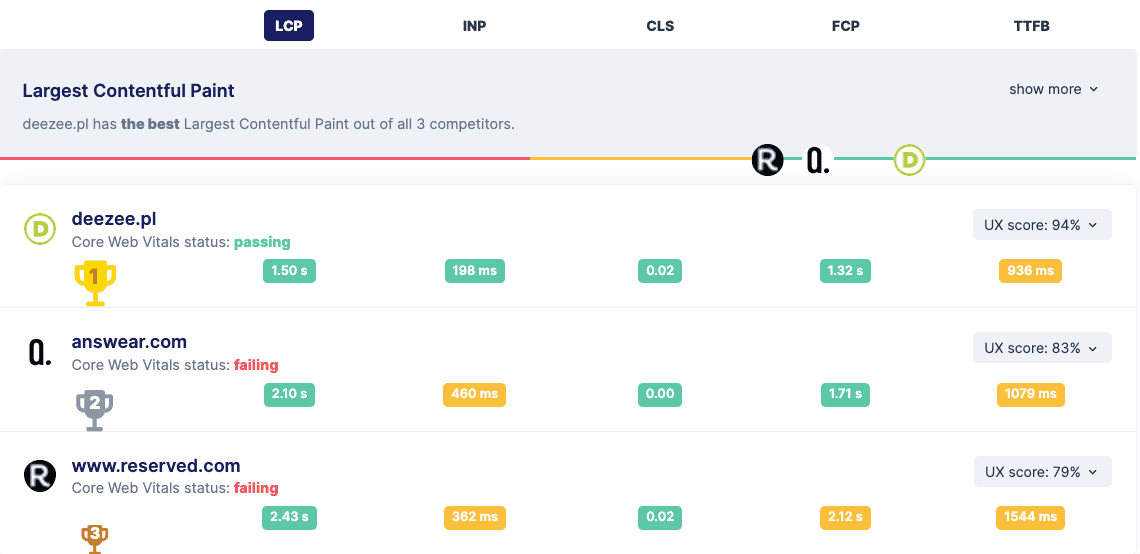Switch to the CLS tab
This screenshot has width=1140, height=554.
pos(660,26)
